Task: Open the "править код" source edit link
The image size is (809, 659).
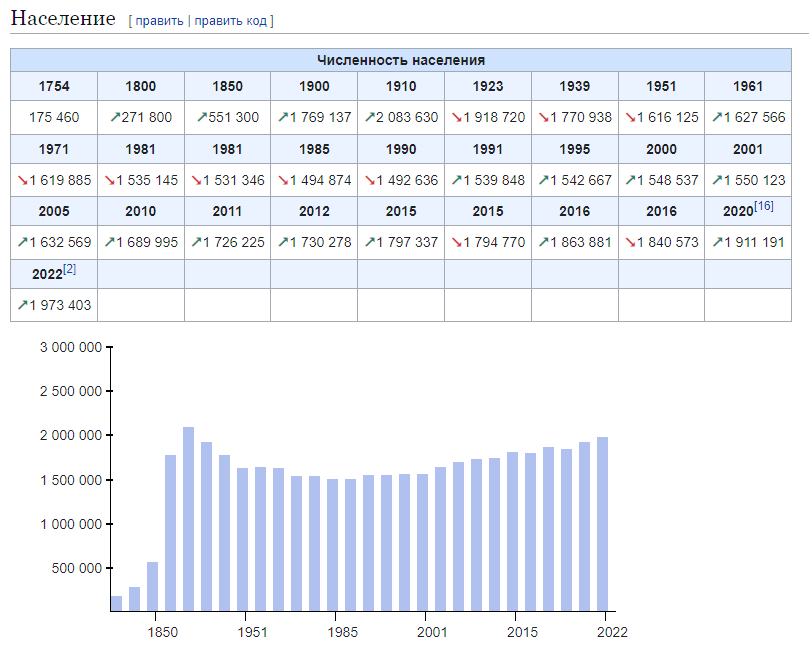Action: point(231,20)
